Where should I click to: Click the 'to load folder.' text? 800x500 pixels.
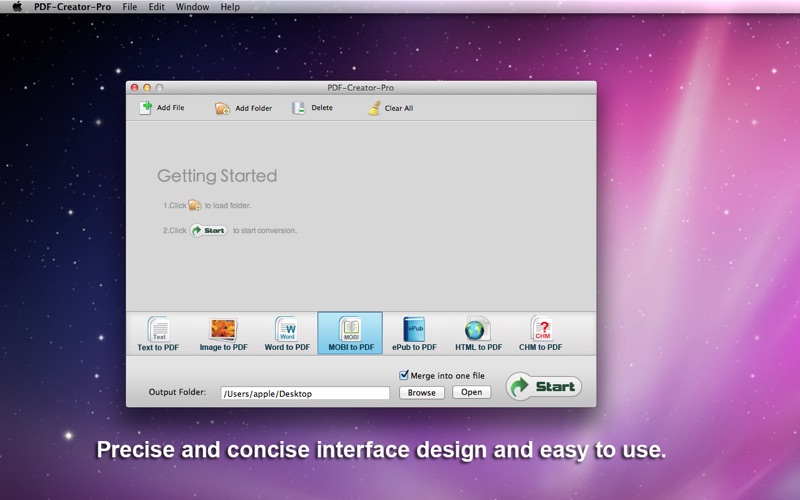coord(228,206)
